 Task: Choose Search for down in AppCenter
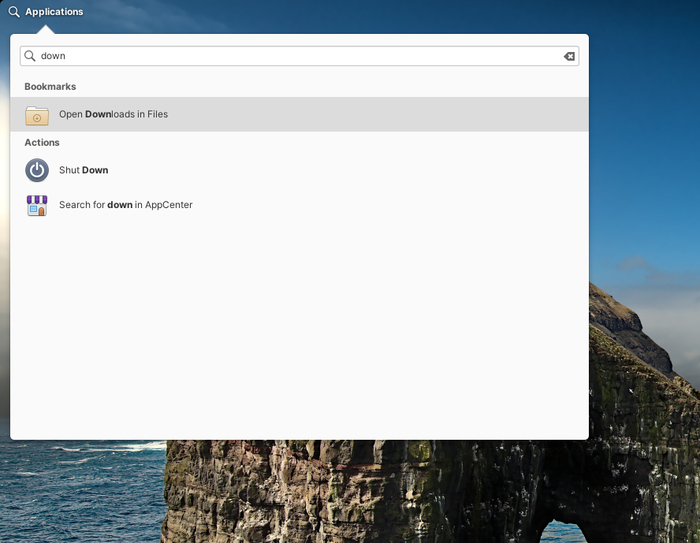[x=125, y=205]
